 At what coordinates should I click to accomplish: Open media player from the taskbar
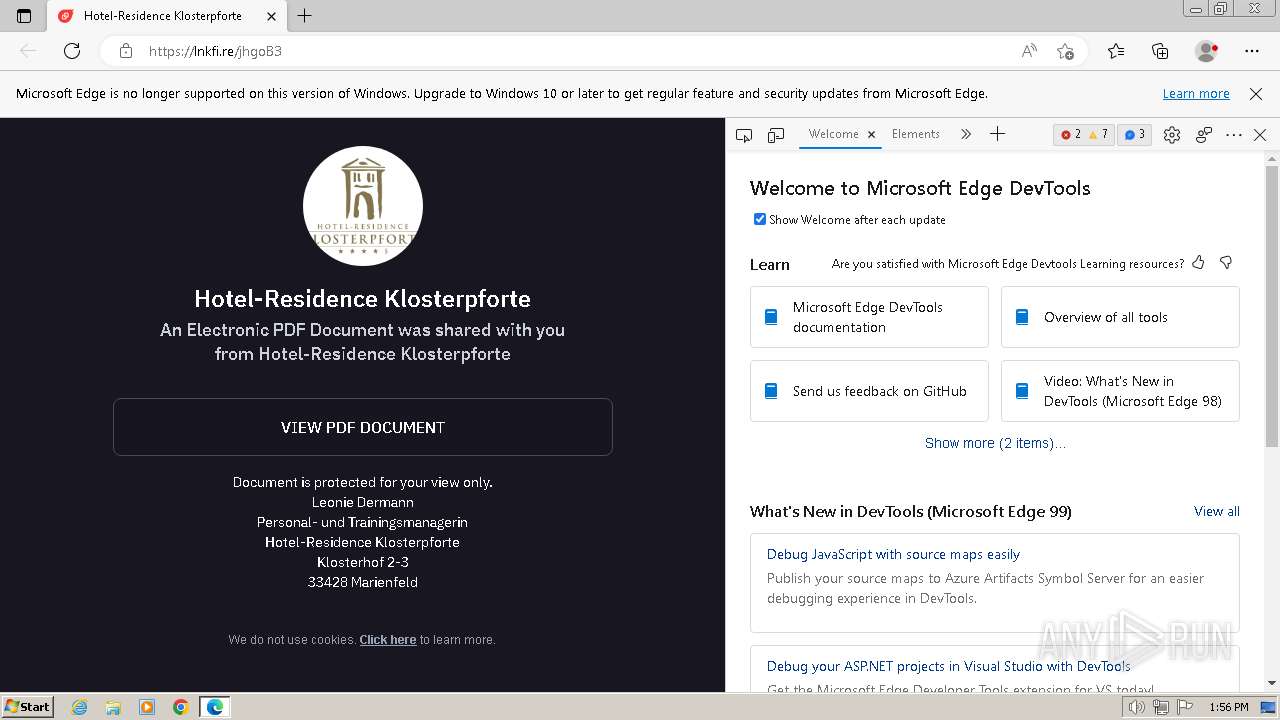point(147,707)
